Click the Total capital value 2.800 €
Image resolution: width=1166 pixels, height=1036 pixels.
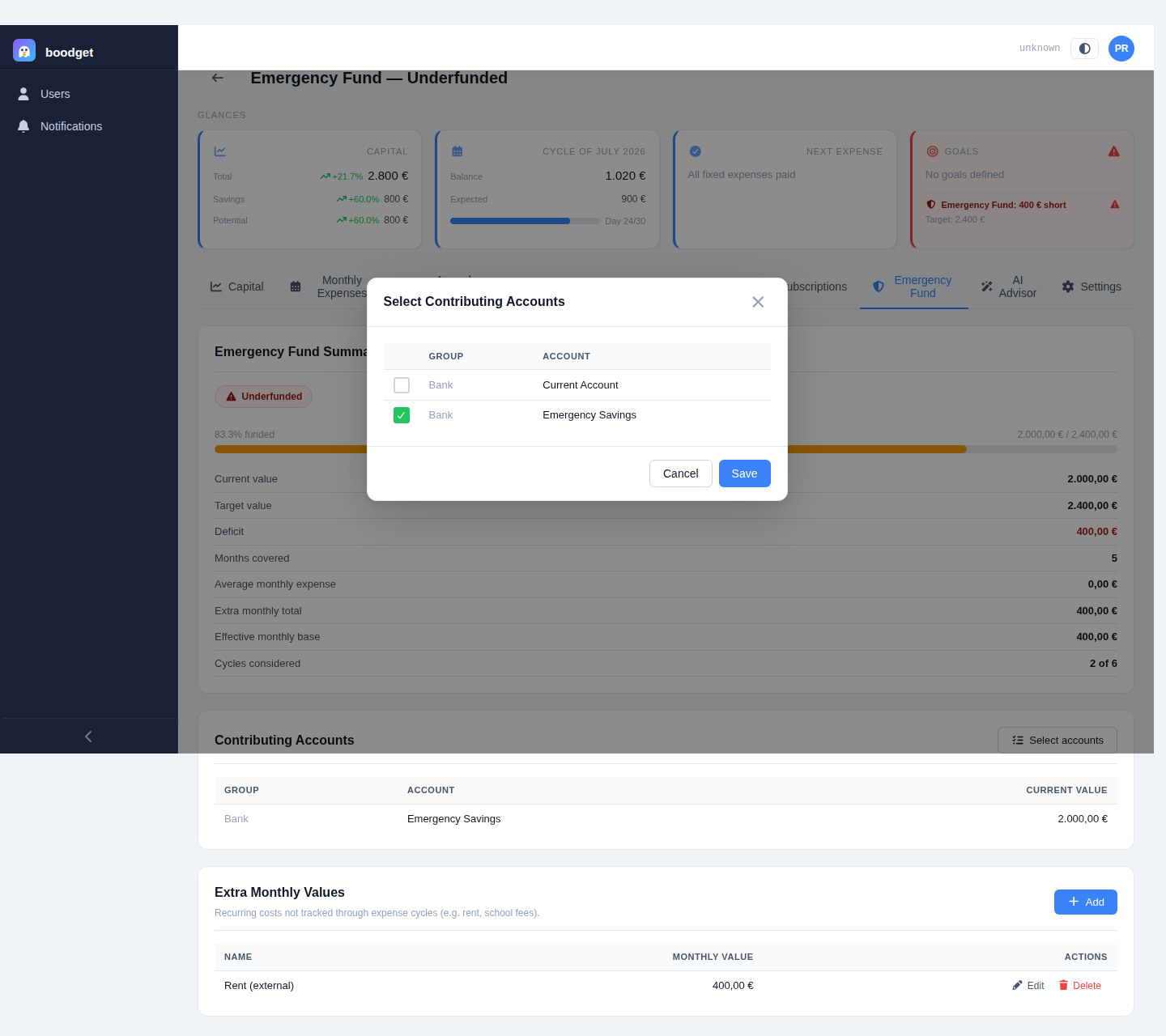tap(388, 176)
